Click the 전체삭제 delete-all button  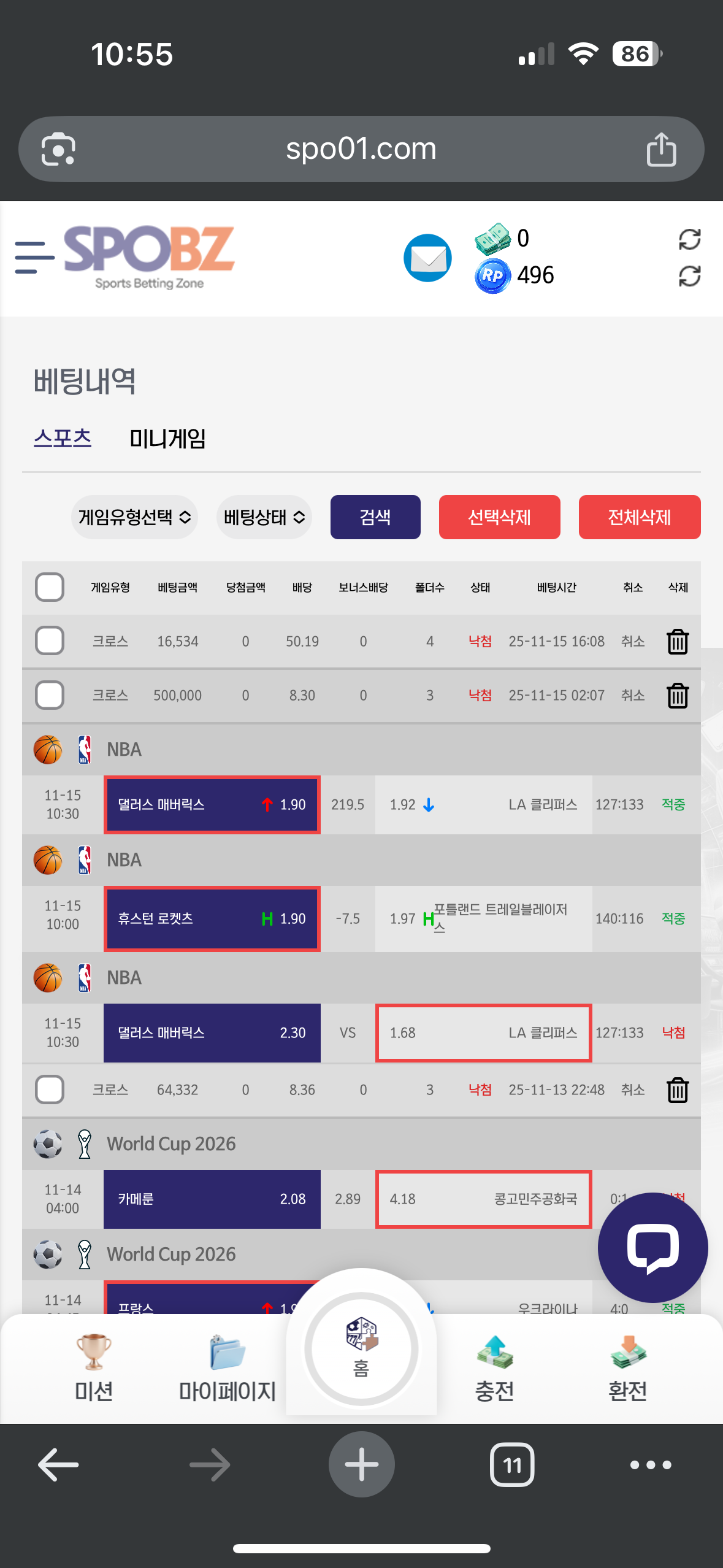click(x=639, y=517)
